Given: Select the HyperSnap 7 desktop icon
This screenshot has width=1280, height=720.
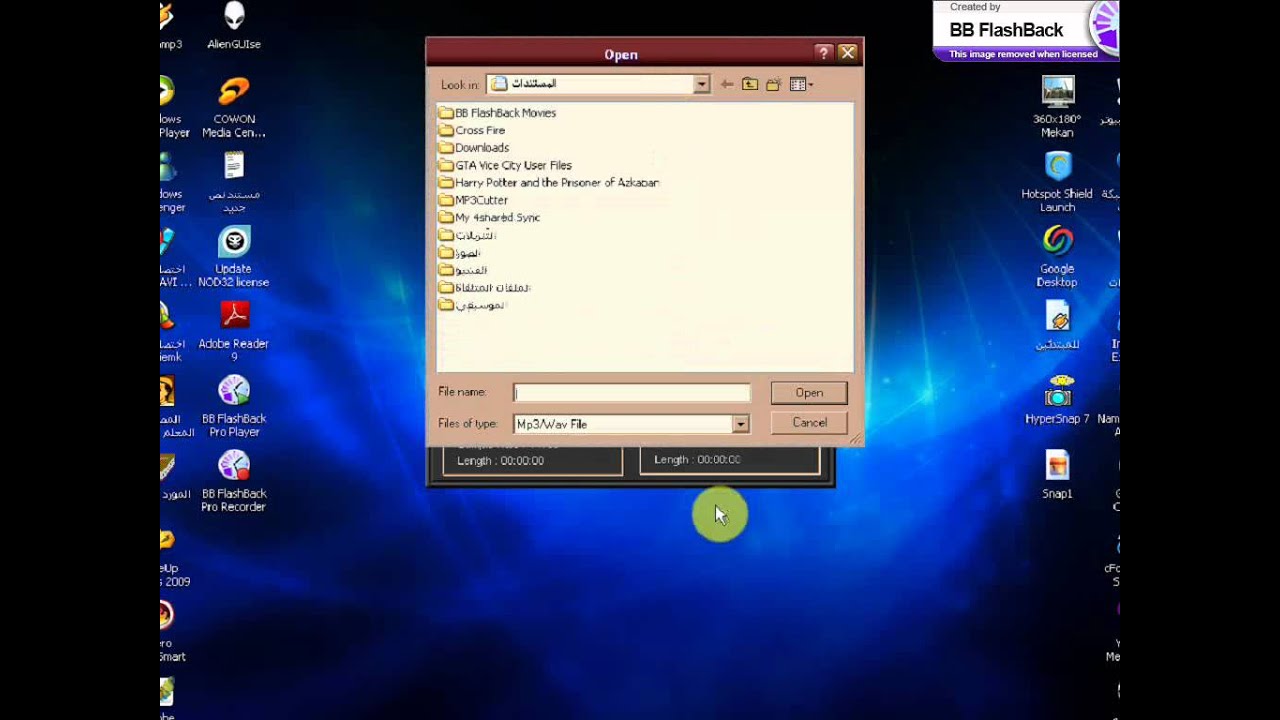Looking at the screenshot, I should 1057,400.
